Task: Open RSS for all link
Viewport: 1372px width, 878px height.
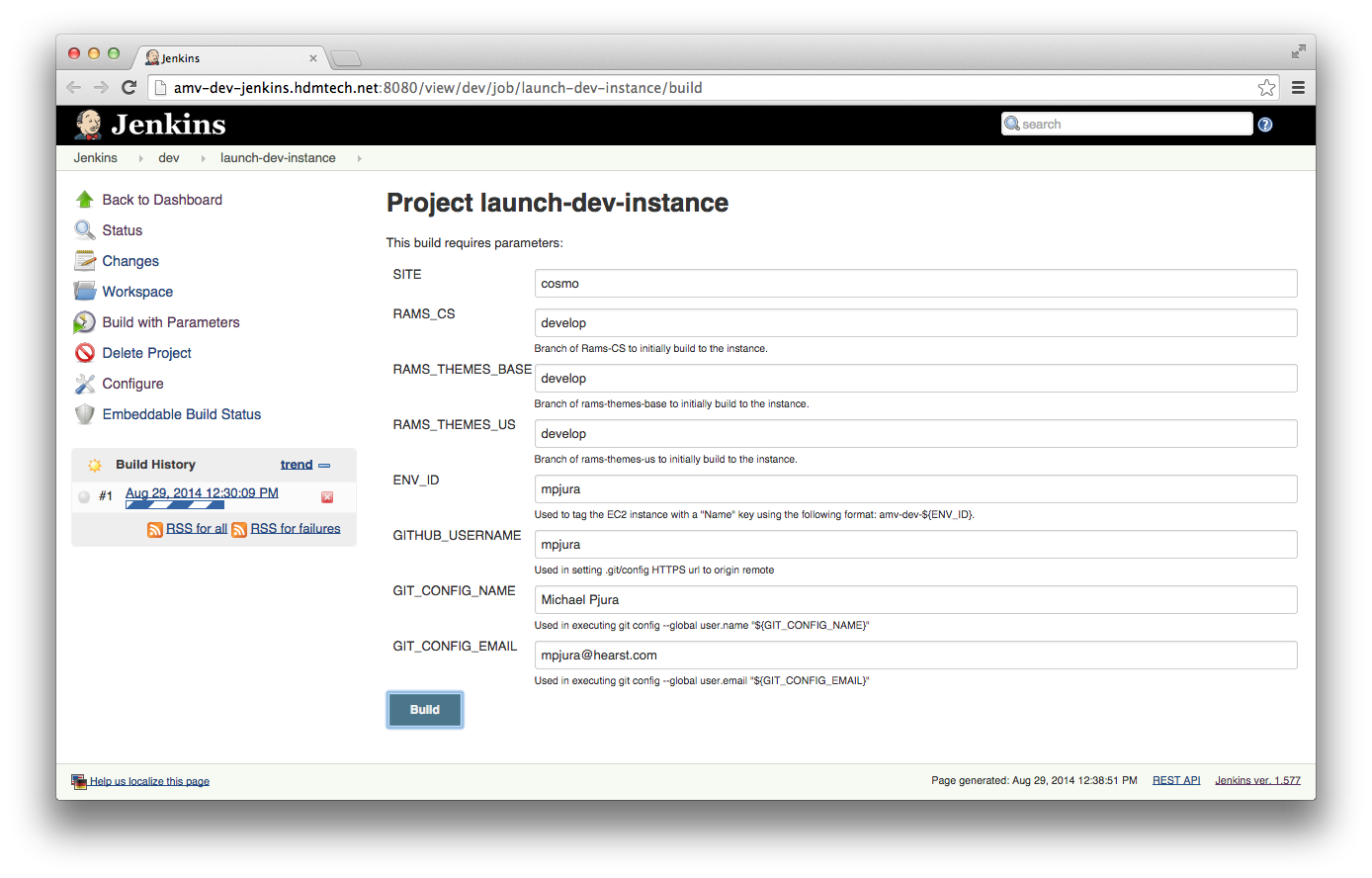Action: pyautogui.click(x=197, y=529)
